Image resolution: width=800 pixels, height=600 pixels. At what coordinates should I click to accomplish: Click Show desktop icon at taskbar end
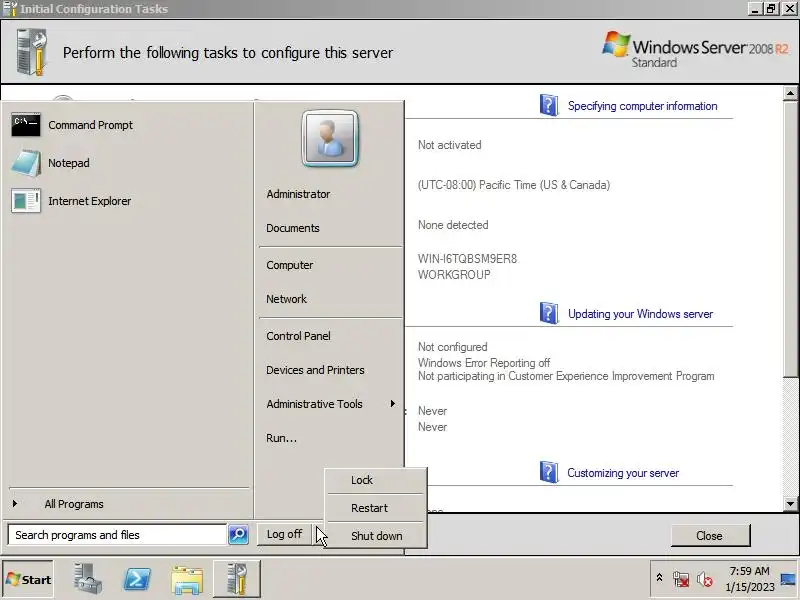pos(788,579)
